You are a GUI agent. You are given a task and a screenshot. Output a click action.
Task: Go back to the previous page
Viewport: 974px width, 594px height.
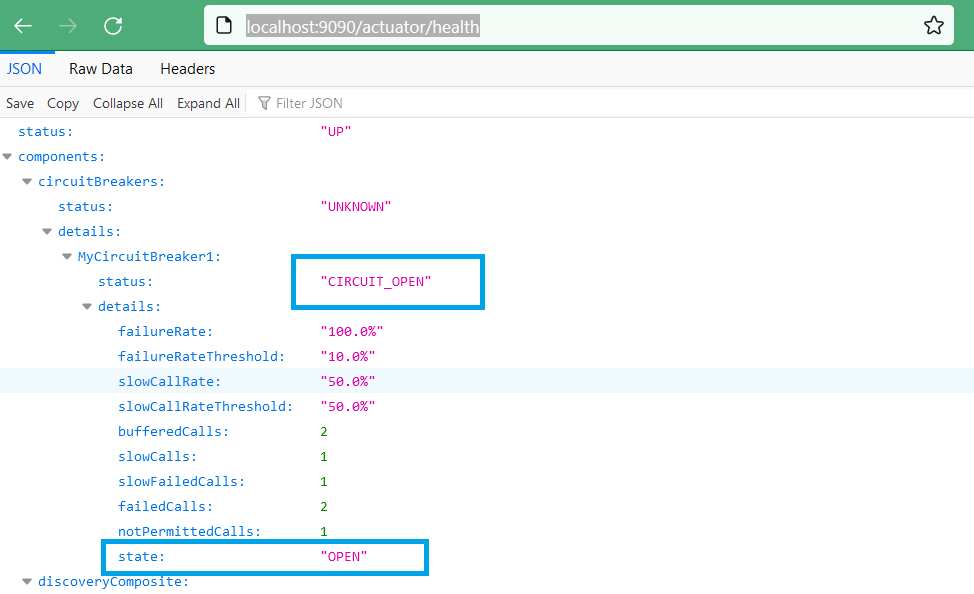pyautogui.click(x=23, y=25)
